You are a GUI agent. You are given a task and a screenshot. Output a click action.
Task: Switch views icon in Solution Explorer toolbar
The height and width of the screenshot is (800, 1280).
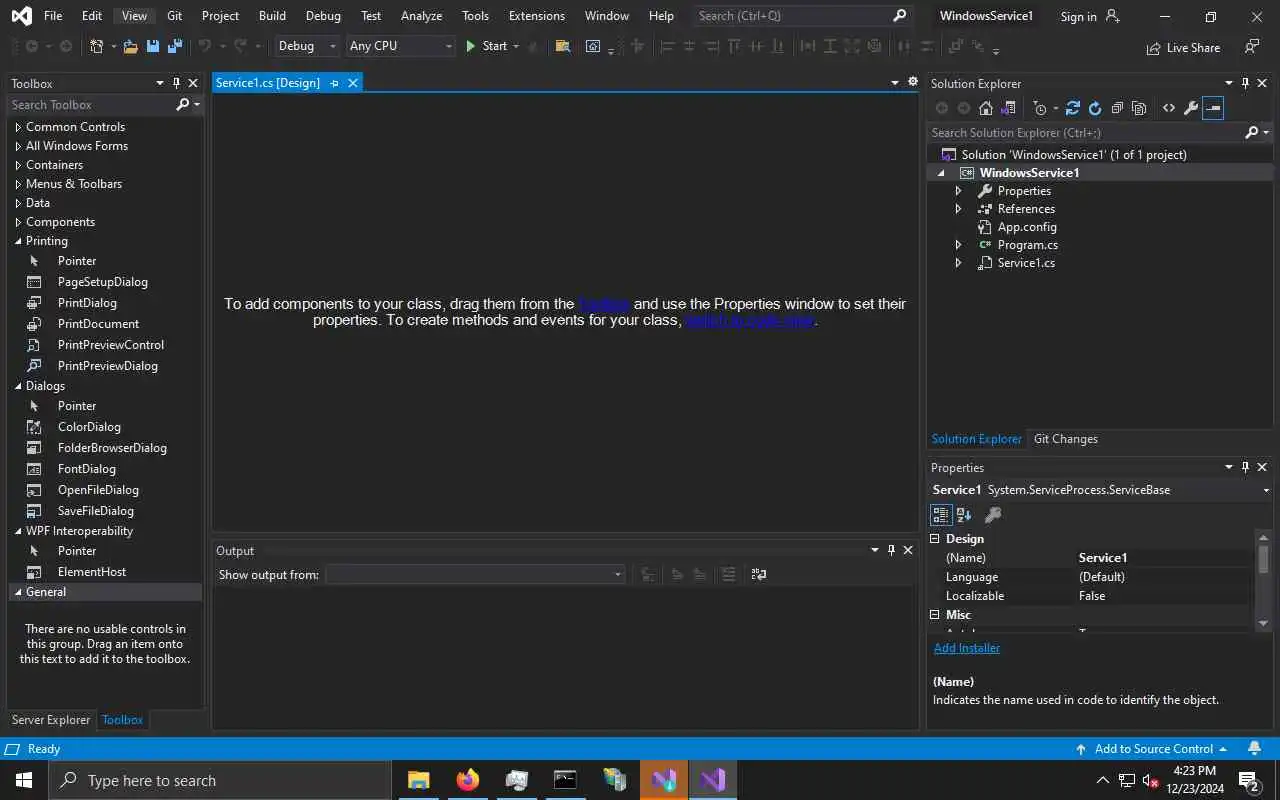pyautogui.click(x=1008, y=108)
